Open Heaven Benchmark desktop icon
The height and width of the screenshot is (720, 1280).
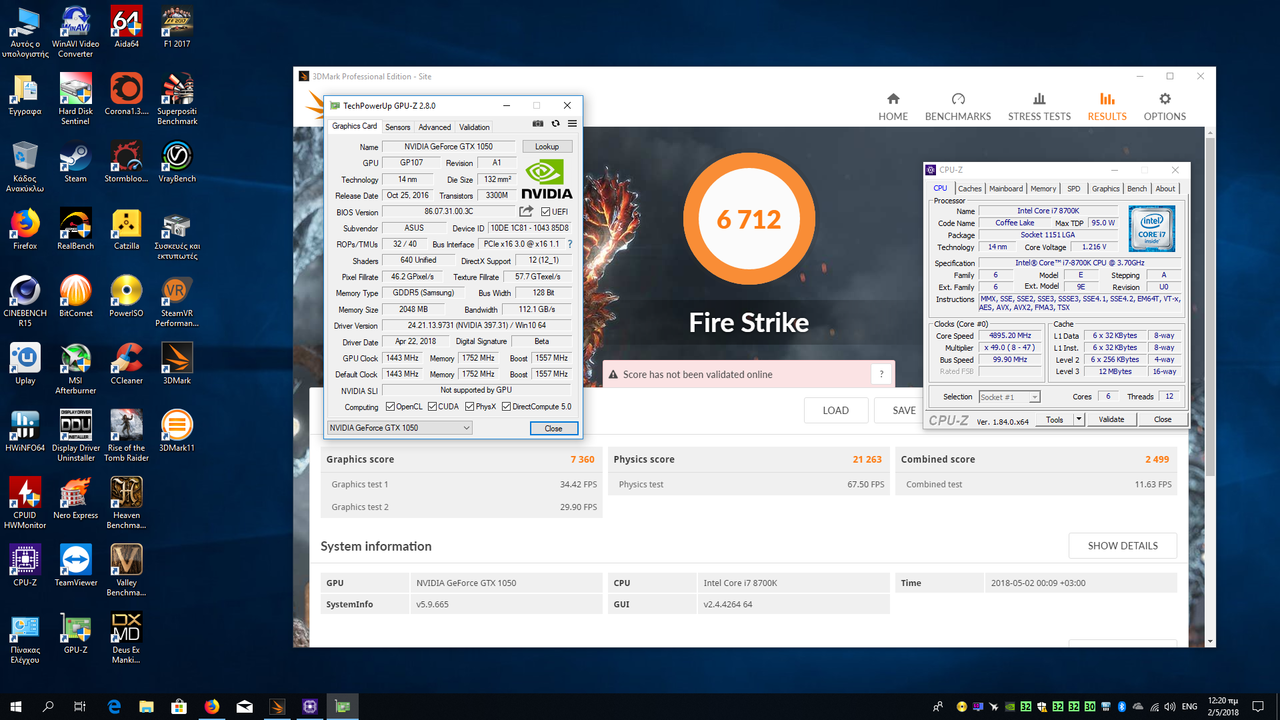click(126, 503)
